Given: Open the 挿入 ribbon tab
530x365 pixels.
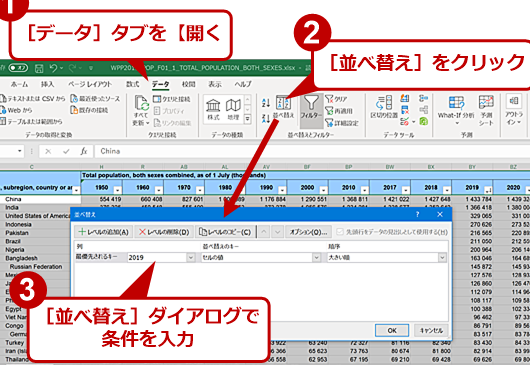Looking at the screenshot, I should [47, 84].
